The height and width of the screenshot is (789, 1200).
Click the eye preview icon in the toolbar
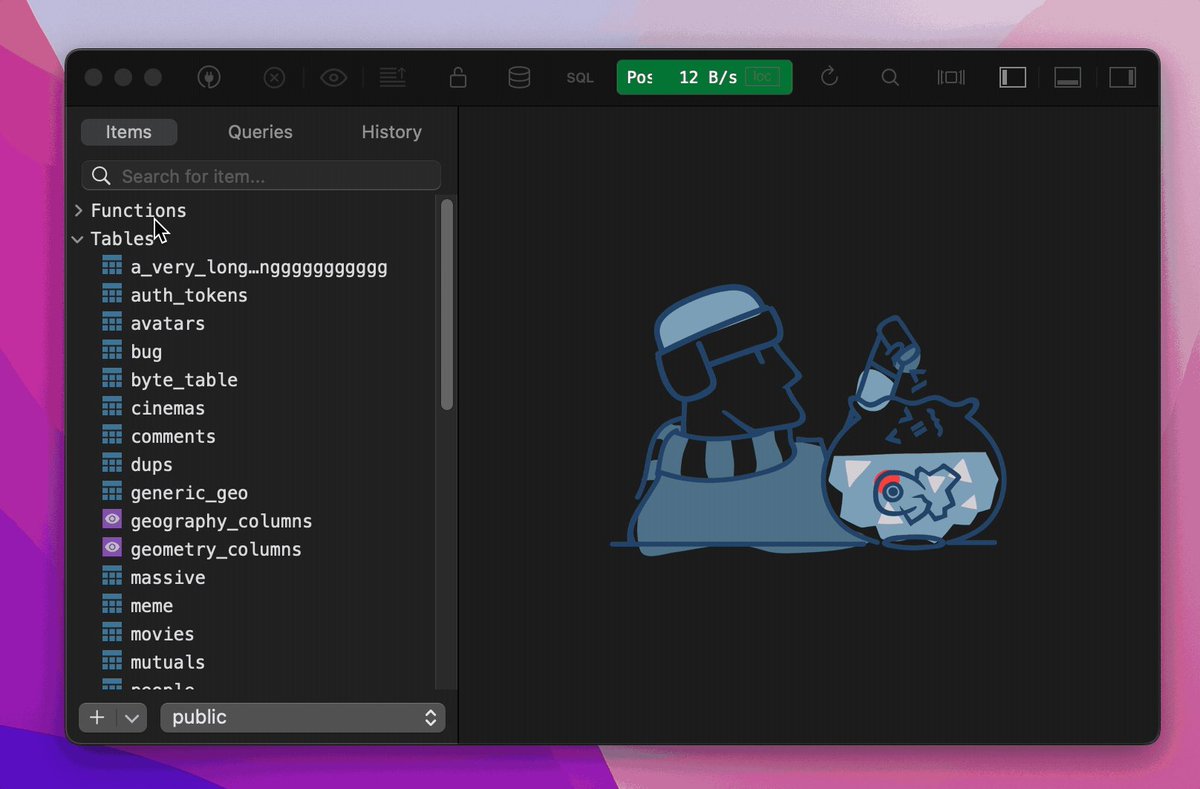(x=333, y=77)
